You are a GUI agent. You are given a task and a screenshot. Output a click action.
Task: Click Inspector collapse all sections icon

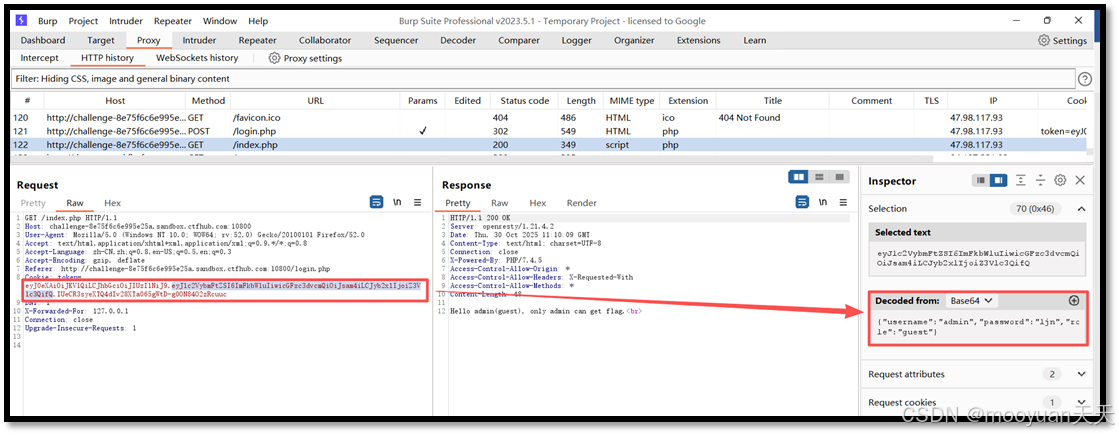(1040, 181)
